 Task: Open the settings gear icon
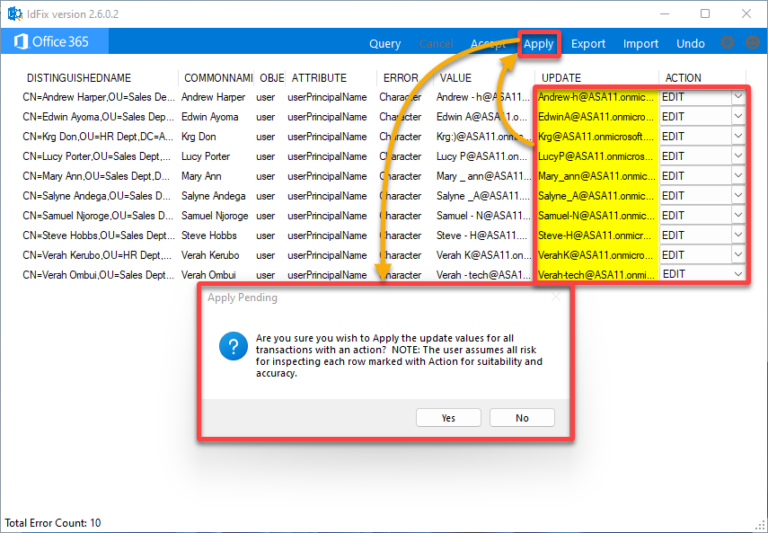[728, 43]
